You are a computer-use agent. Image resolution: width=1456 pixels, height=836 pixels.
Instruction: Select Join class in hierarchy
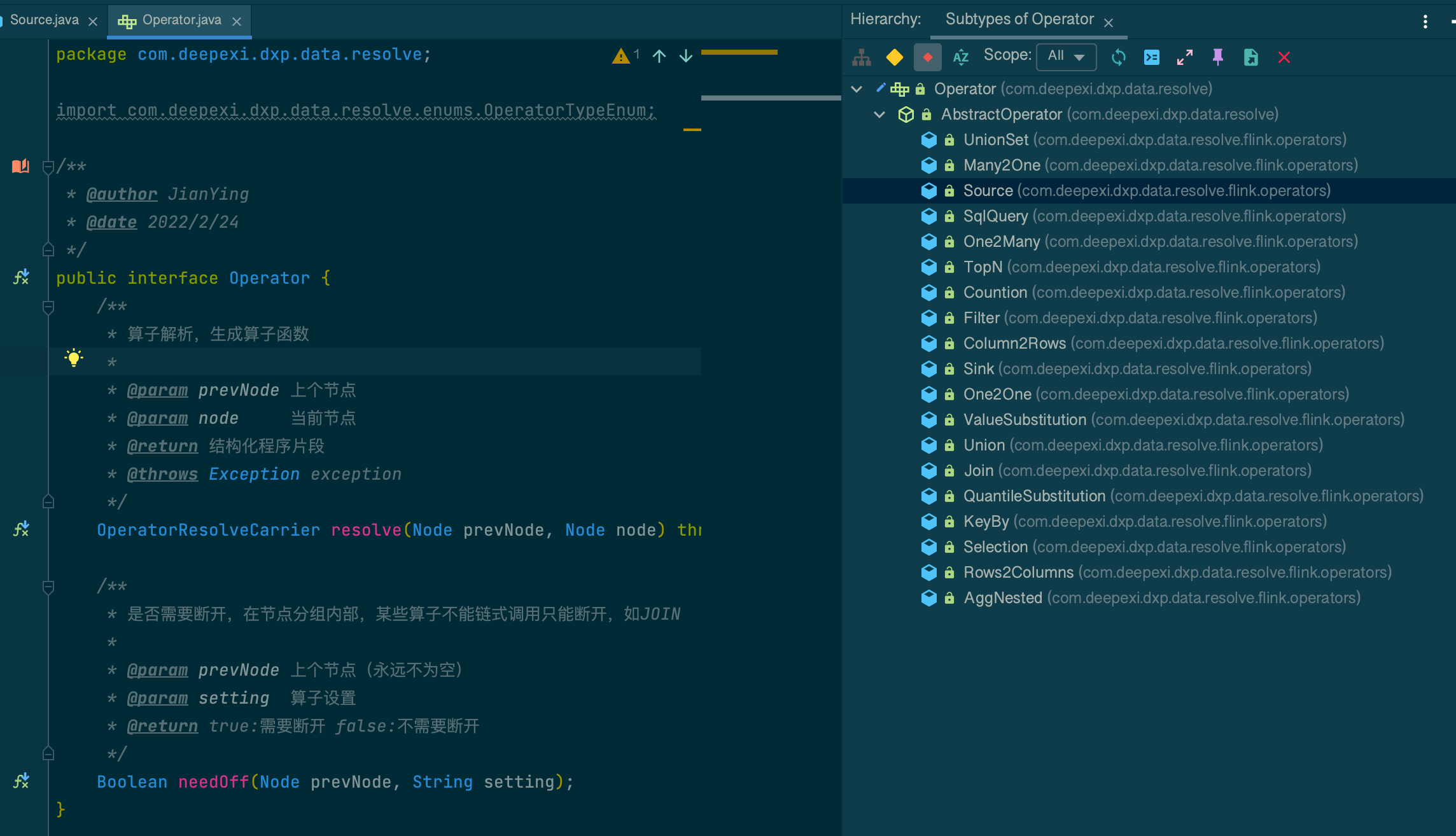click(1137, 470)
